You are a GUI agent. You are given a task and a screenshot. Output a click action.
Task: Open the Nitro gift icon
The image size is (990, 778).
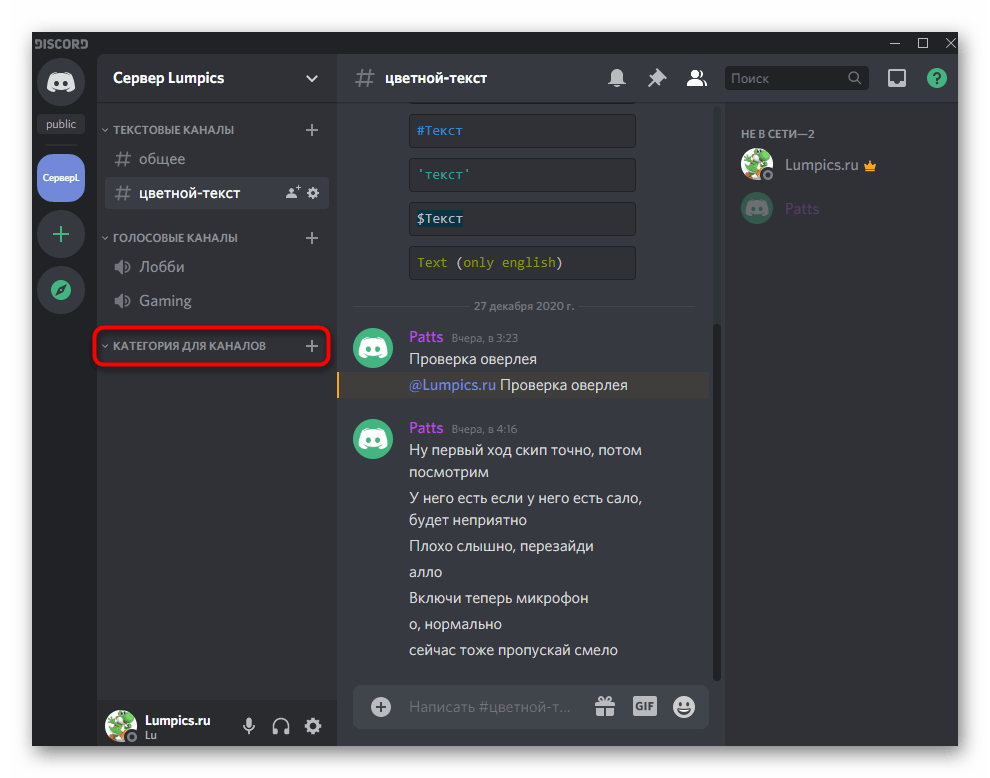(x=605, y=707)
